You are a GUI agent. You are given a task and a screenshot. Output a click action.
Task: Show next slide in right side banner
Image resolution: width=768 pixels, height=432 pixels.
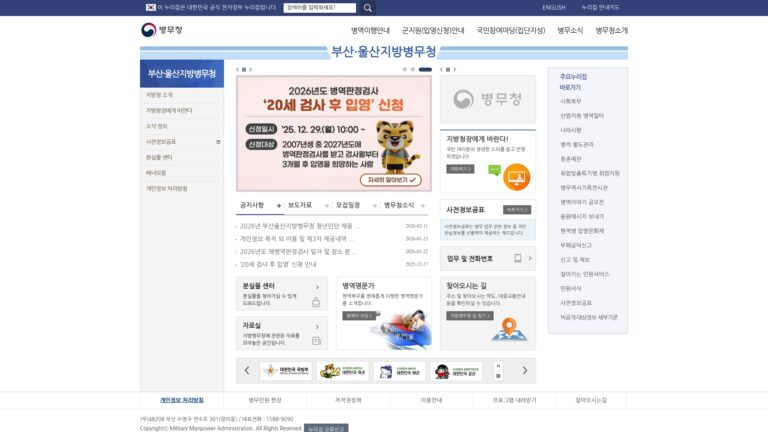point(454,70)
